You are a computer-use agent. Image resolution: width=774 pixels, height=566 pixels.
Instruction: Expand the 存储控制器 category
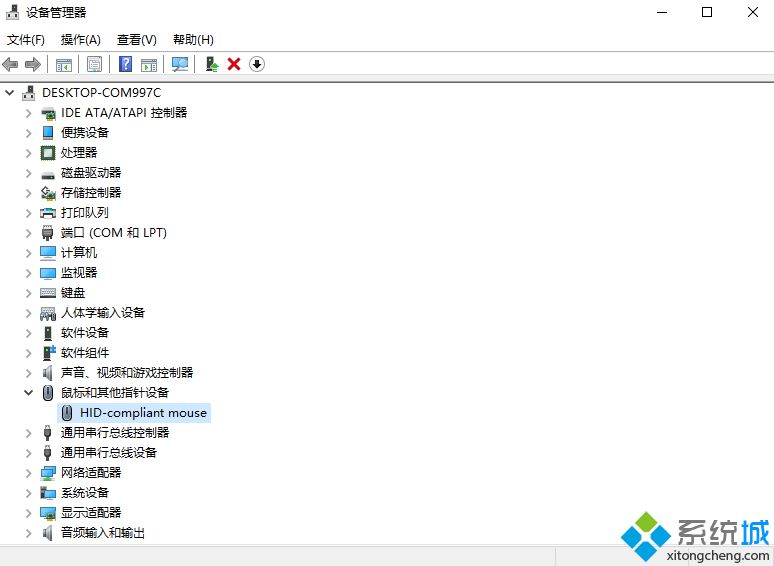pos(29,193)
